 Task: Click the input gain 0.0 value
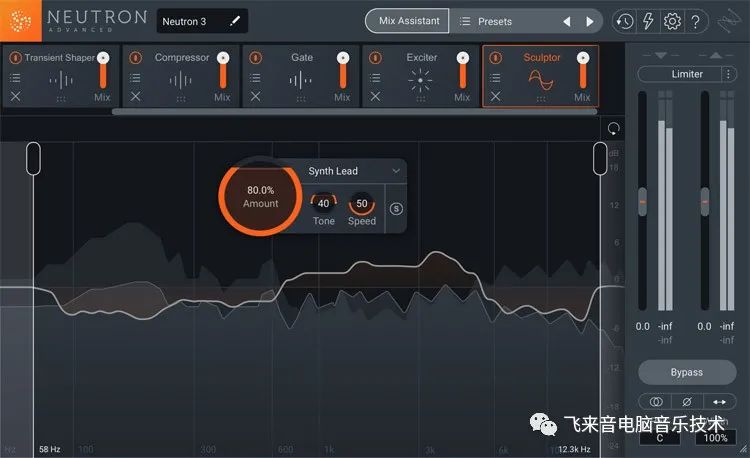pyautogui.click(x=642, y=326)
